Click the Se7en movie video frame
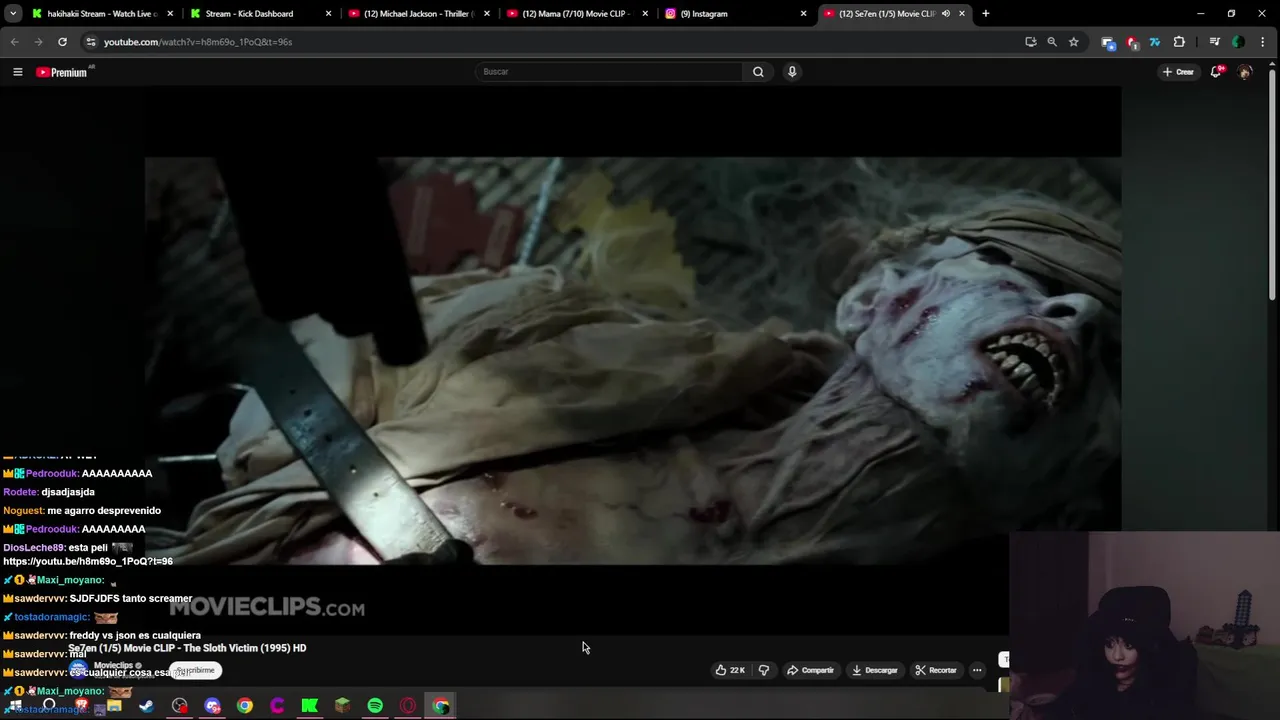 click(x=633, y=360)
